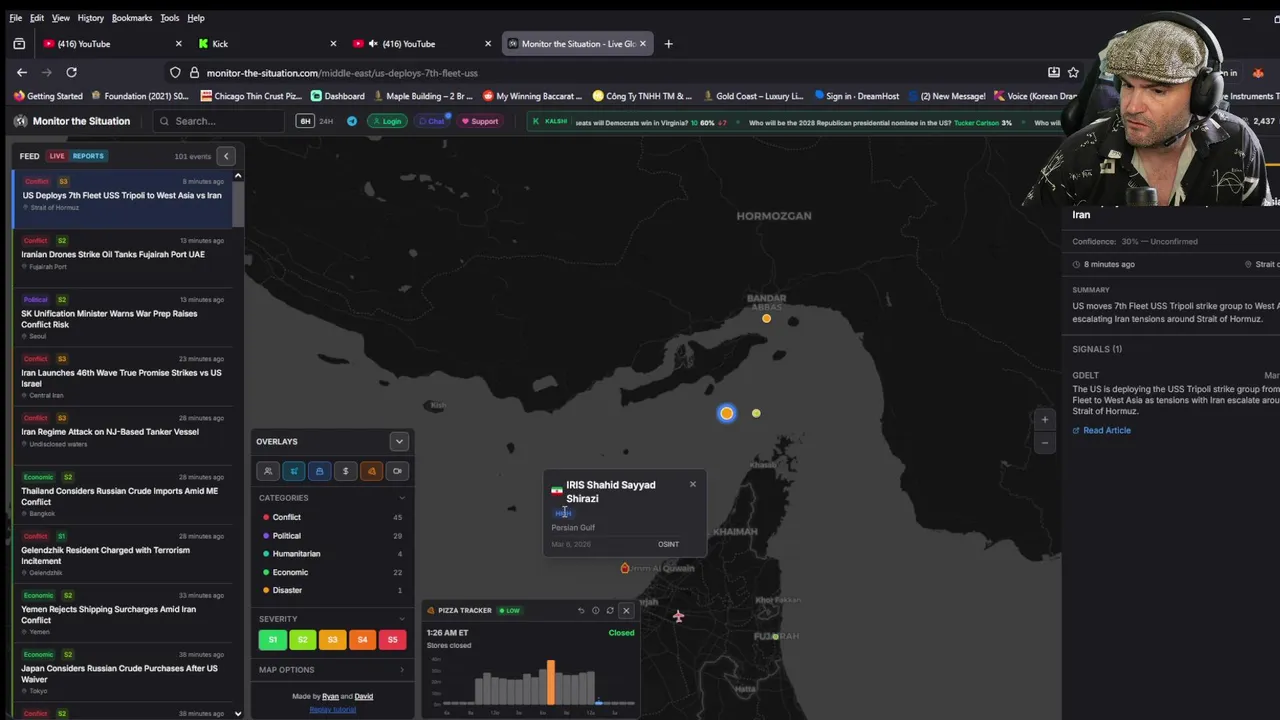Open the Pizza Tracker info icon
This screenshot has width=1280, height=720.
tap(595, 610)
